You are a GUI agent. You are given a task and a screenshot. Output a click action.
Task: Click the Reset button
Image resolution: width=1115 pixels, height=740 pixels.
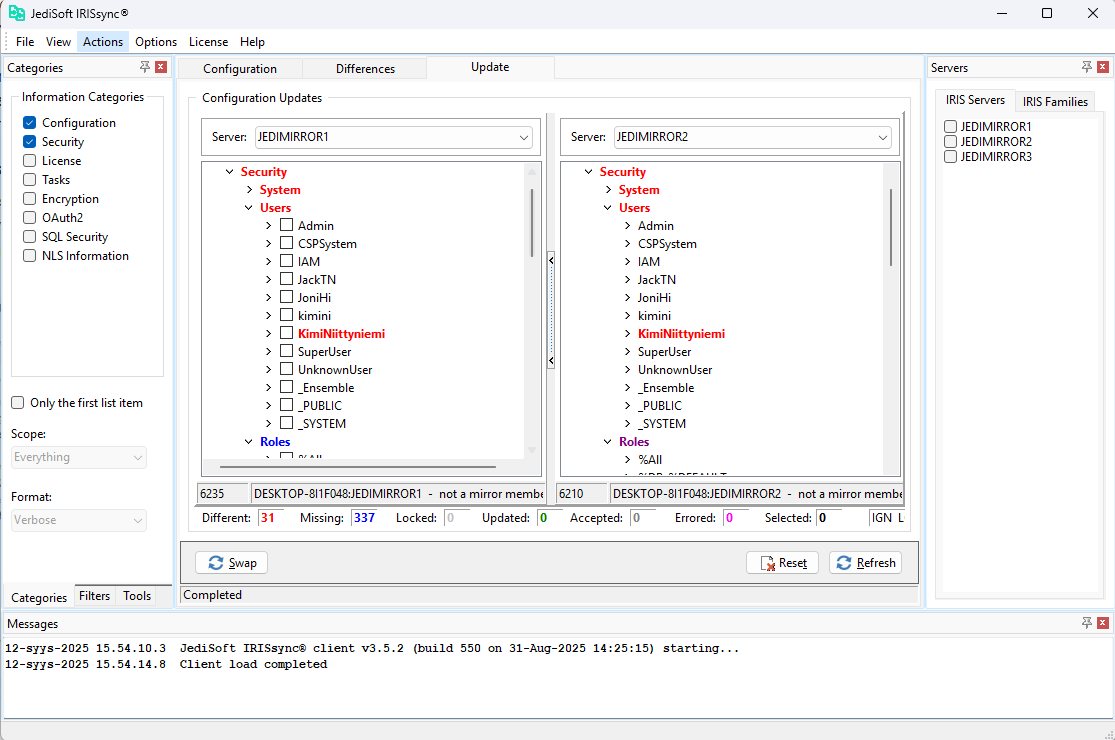pyautogui.click(x=782, y=563)
